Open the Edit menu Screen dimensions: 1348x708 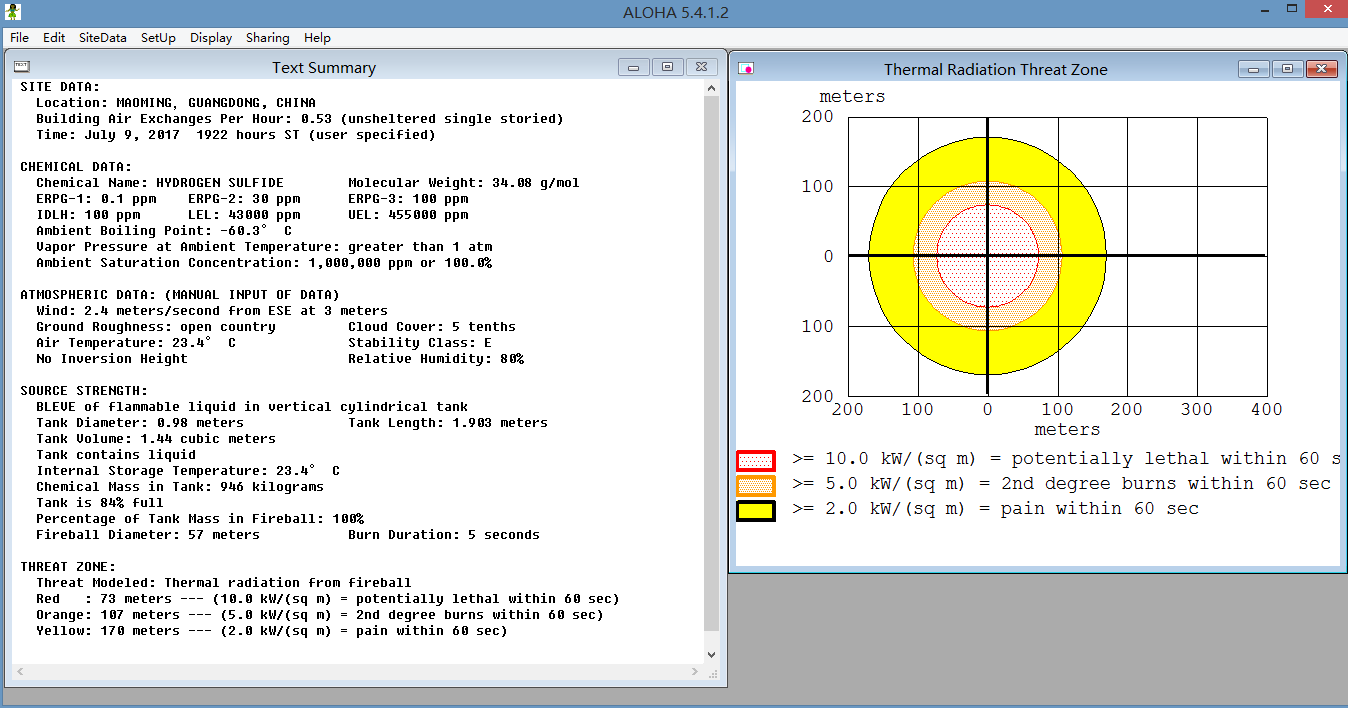click(x=54, y=37)
